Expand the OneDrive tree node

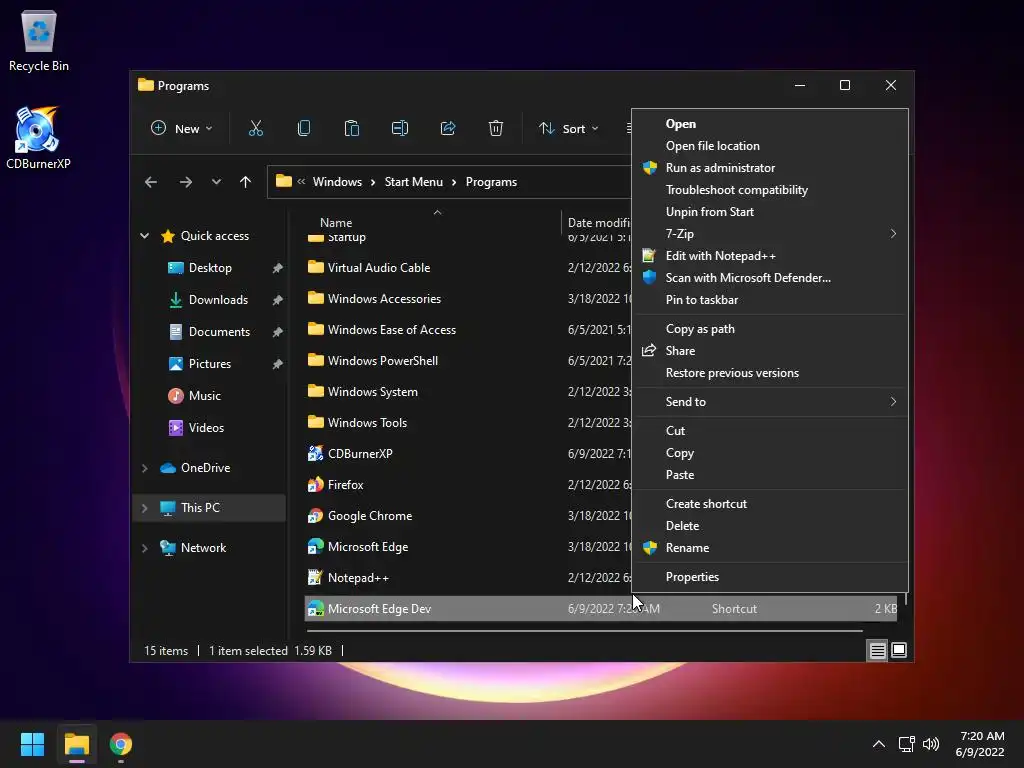(144, 468)
